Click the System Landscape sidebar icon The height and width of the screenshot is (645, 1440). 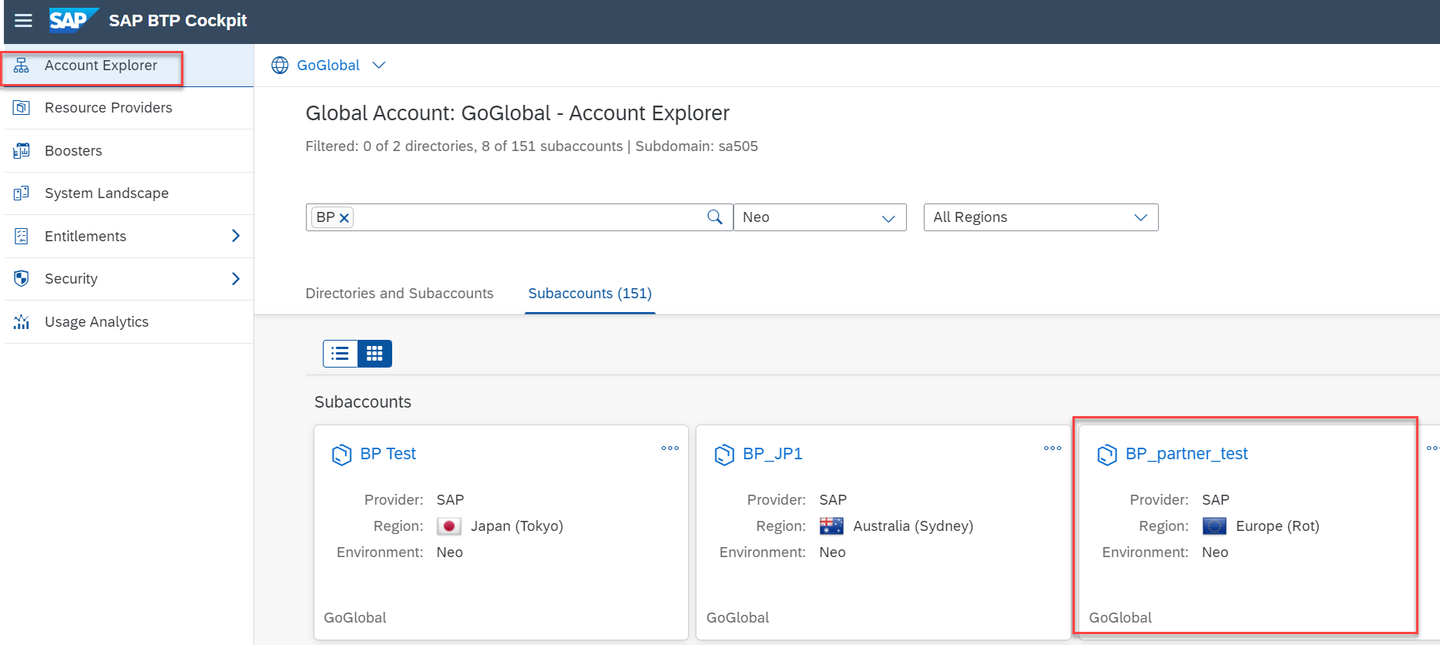(x=21, y=193)
